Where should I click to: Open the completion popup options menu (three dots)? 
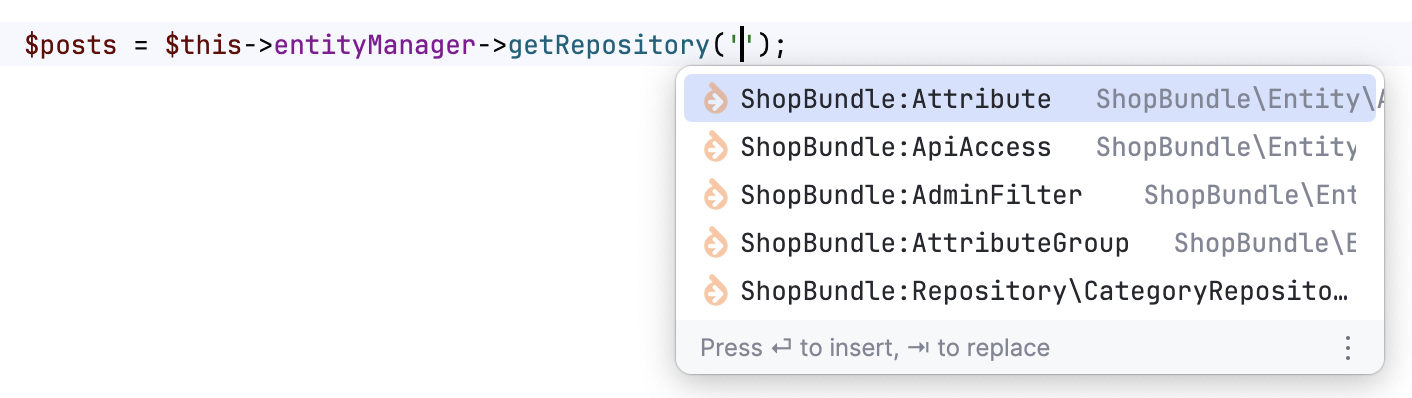(1348, 348)
